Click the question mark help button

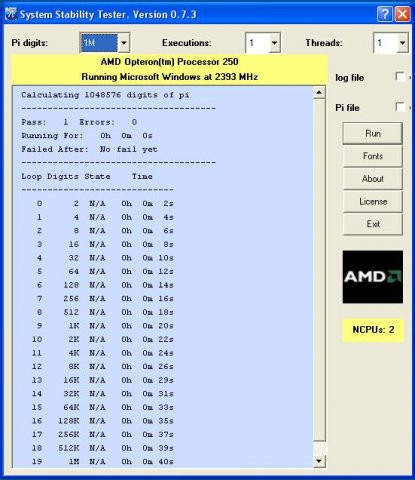point(385,14)
